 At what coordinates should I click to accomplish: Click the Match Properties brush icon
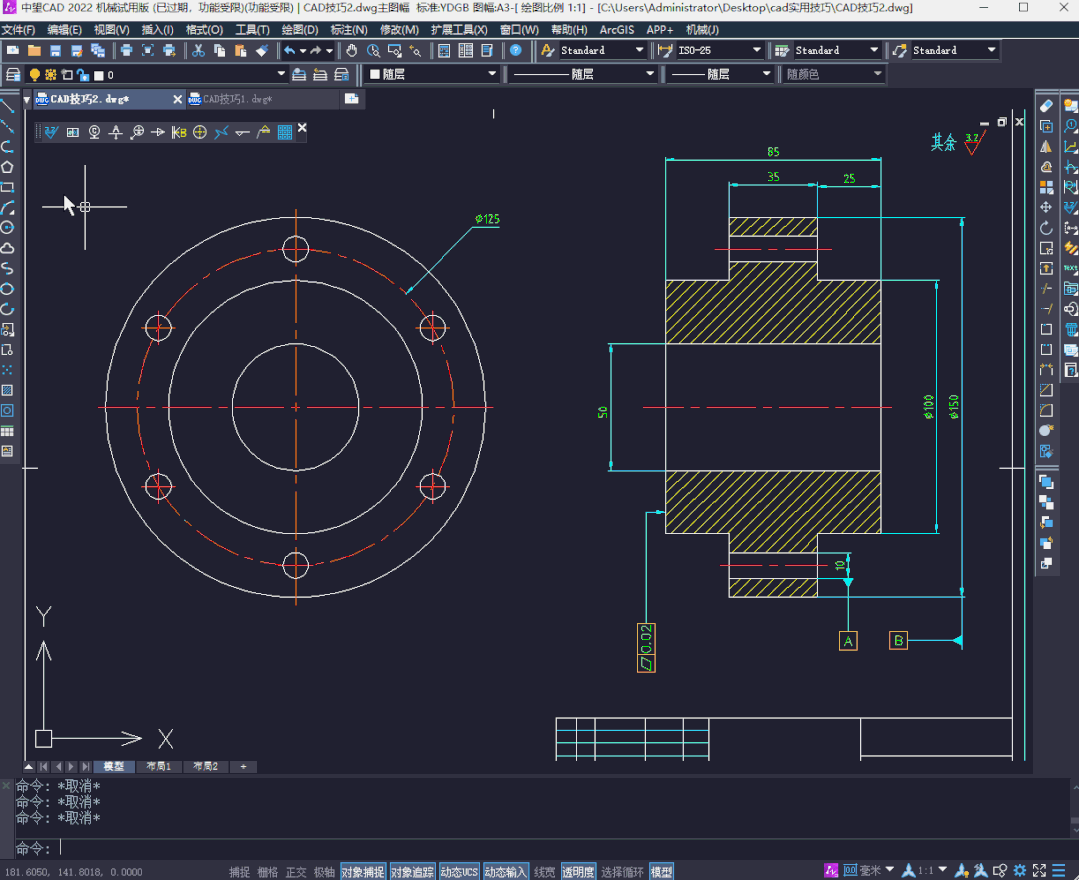[x=262, y=50]
